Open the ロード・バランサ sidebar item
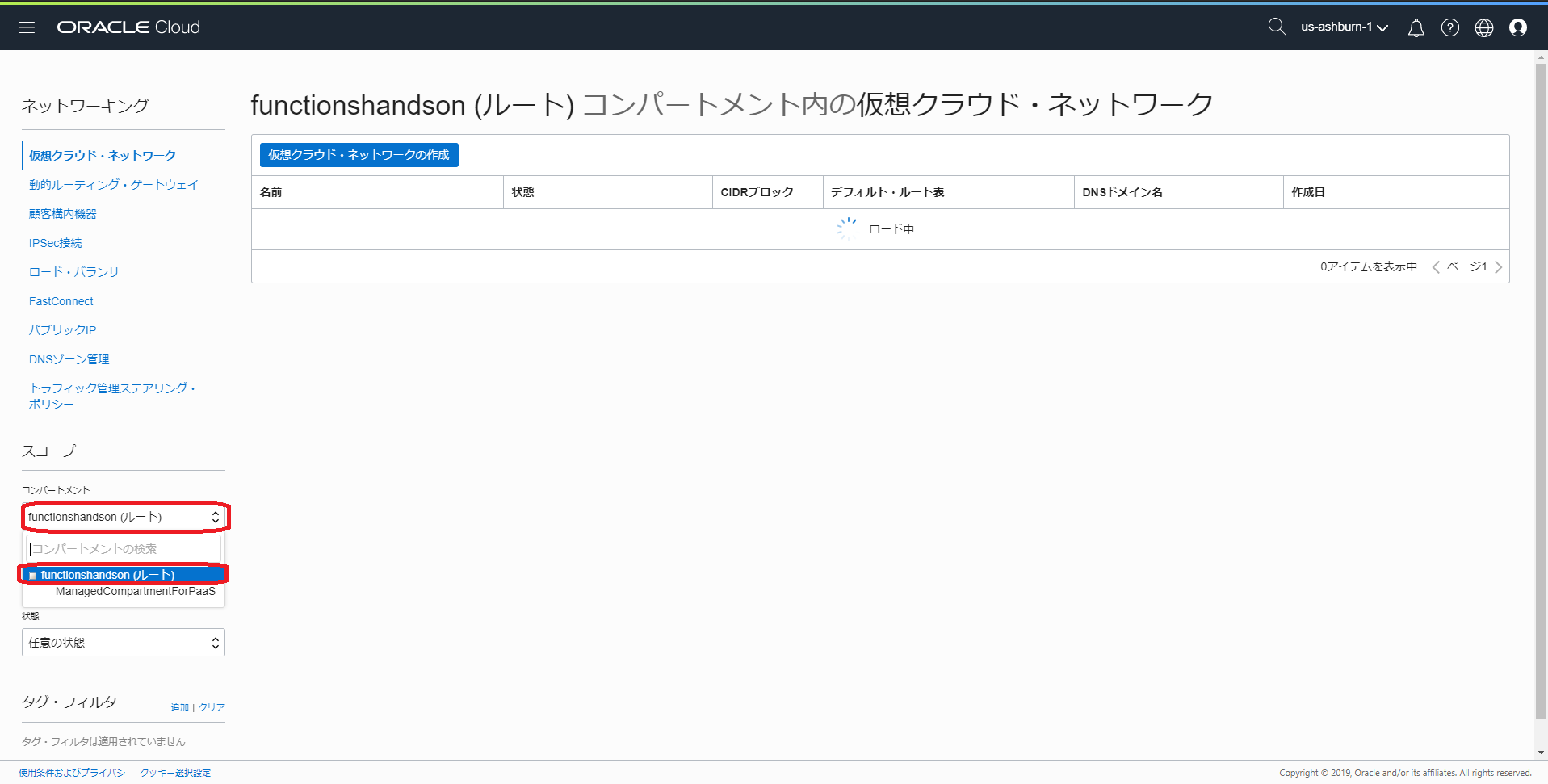 [74, 272]
